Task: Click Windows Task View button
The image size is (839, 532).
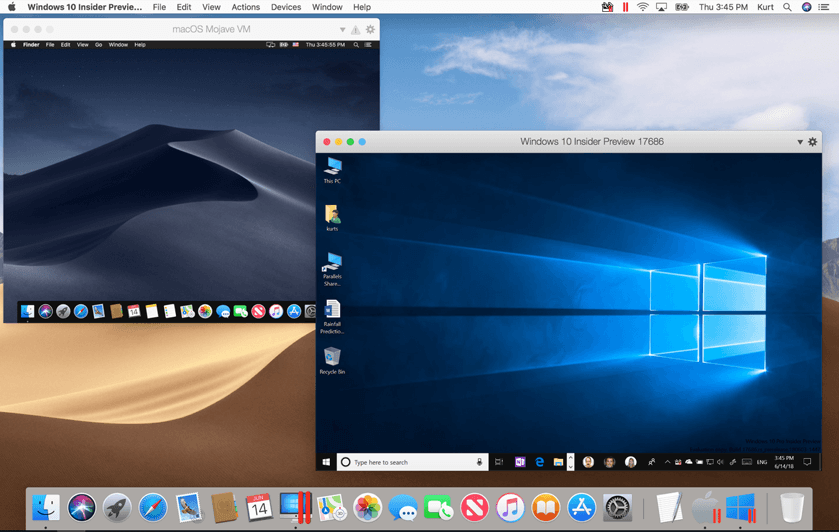Action: click(499, 462)
